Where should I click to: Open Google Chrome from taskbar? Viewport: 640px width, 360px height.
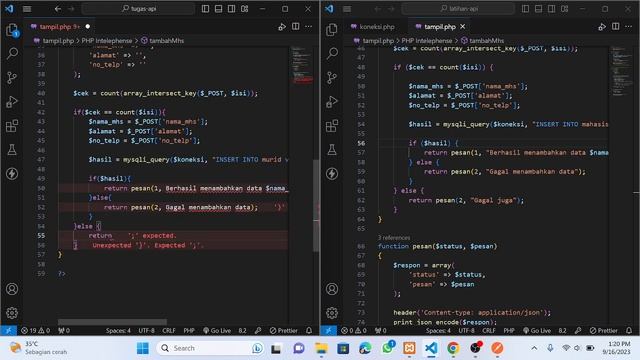[x=453, y=348]
